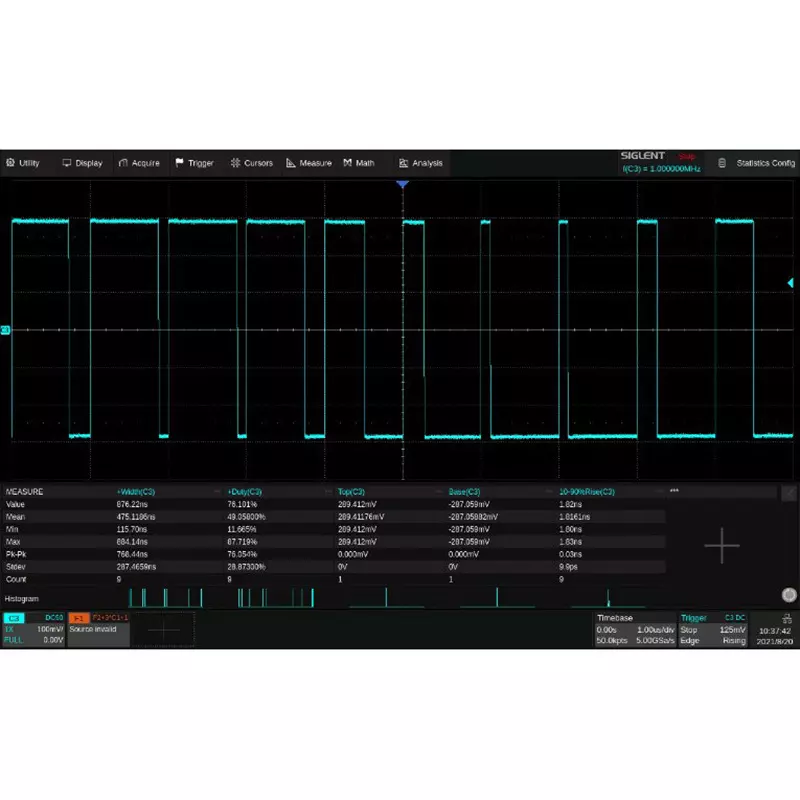Remove the +Duty(C3) column via its dash icon

coord(328,491)
